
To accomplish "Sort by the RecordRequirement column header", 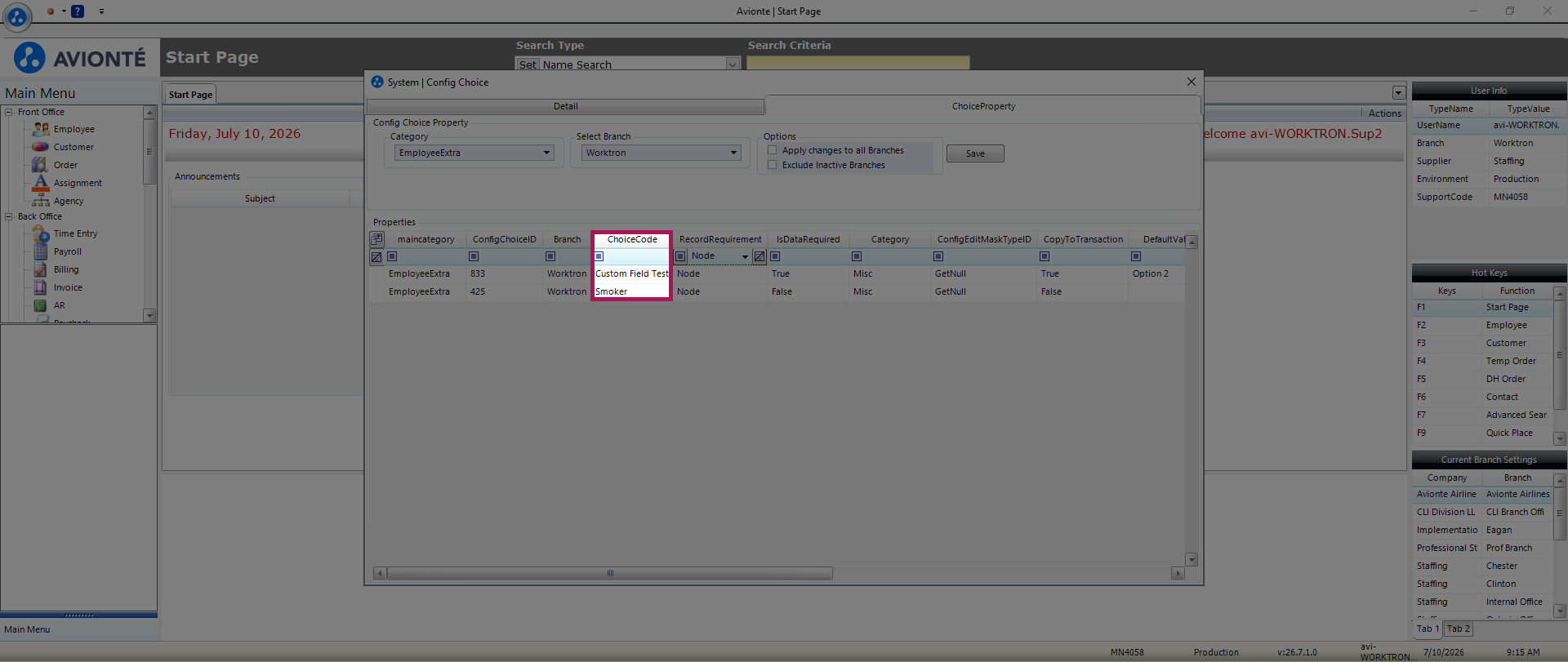I will (x=720, y=239).
